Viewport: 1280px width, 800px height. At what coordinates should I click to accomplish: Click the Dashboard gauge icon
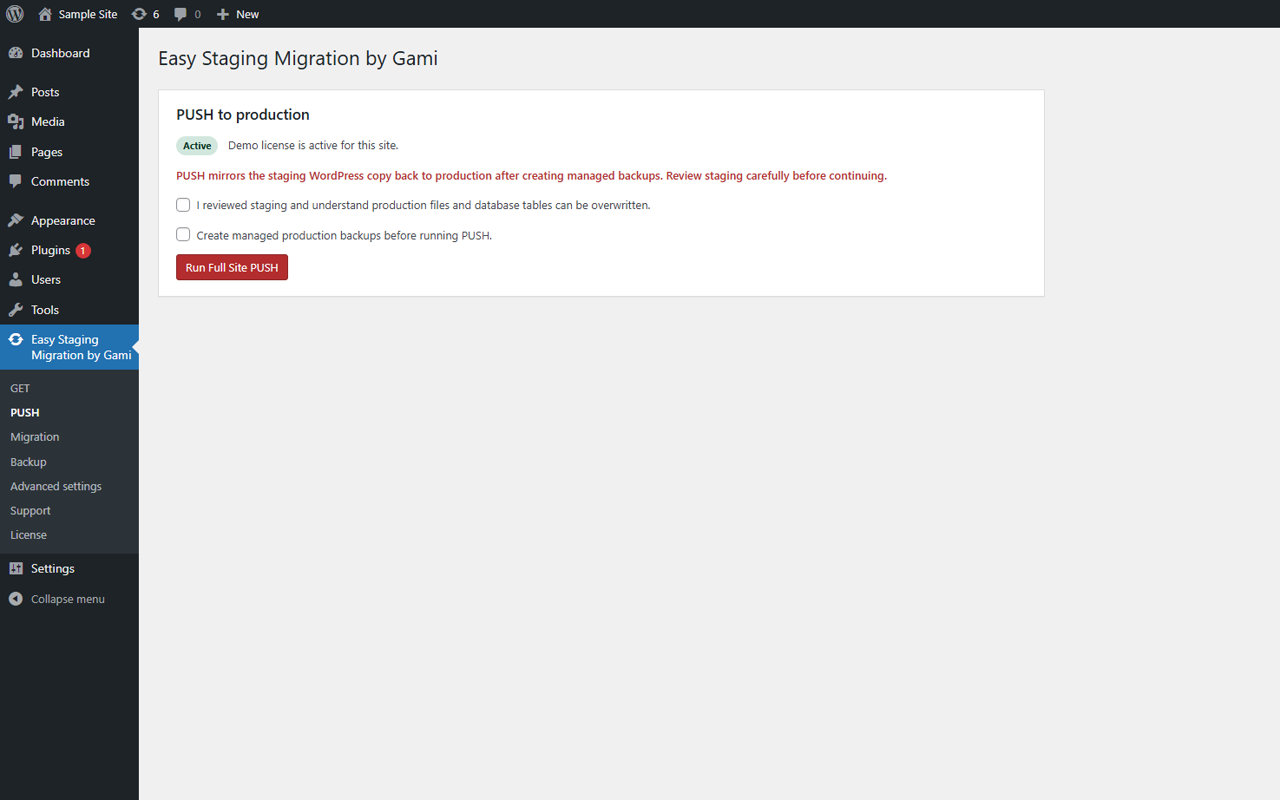point(16,53)
